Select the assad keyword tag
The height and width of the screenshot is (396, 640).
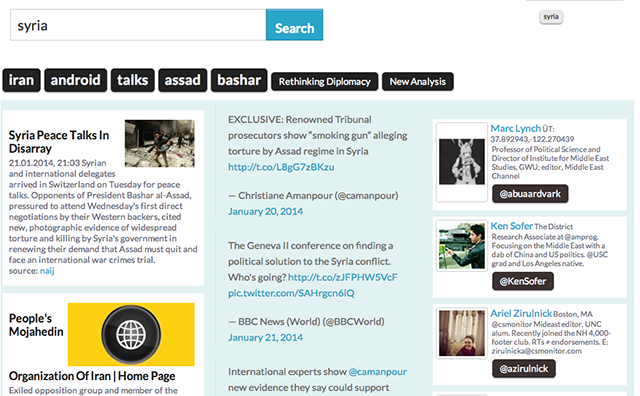(182, 80)
